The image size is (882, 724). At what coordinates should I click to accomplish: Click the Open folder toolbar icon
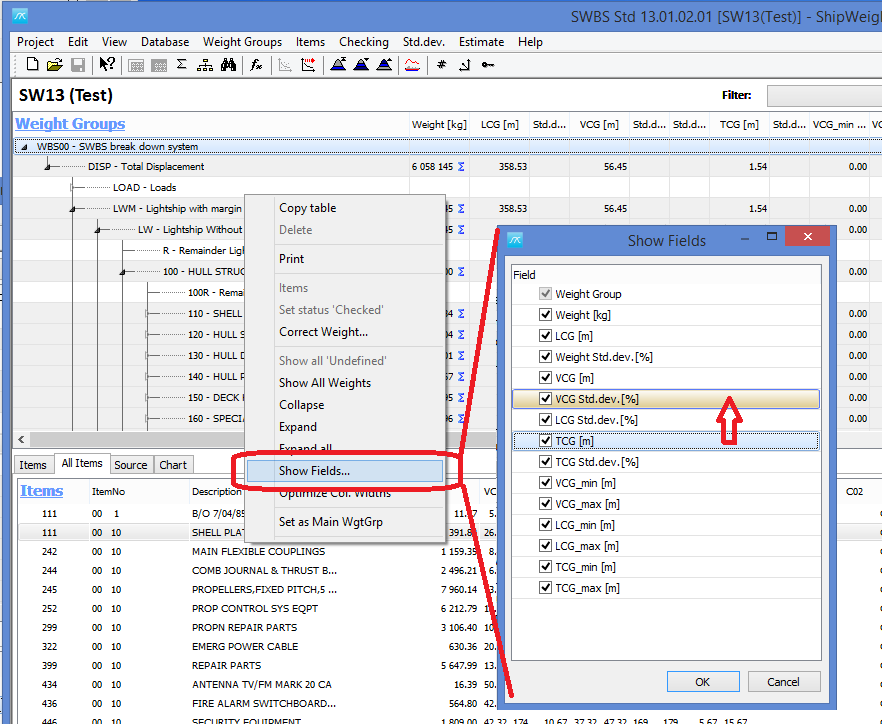point(54,65)
